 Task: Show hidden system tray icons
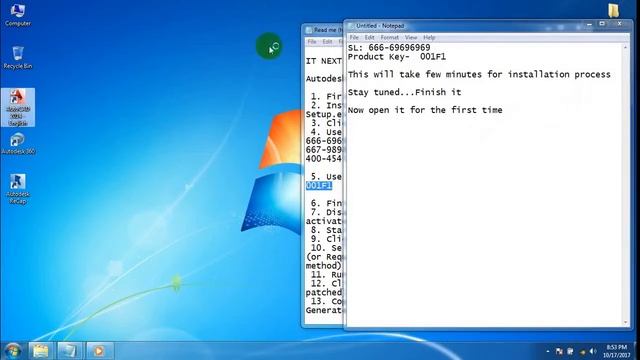(x=547, y=351)
